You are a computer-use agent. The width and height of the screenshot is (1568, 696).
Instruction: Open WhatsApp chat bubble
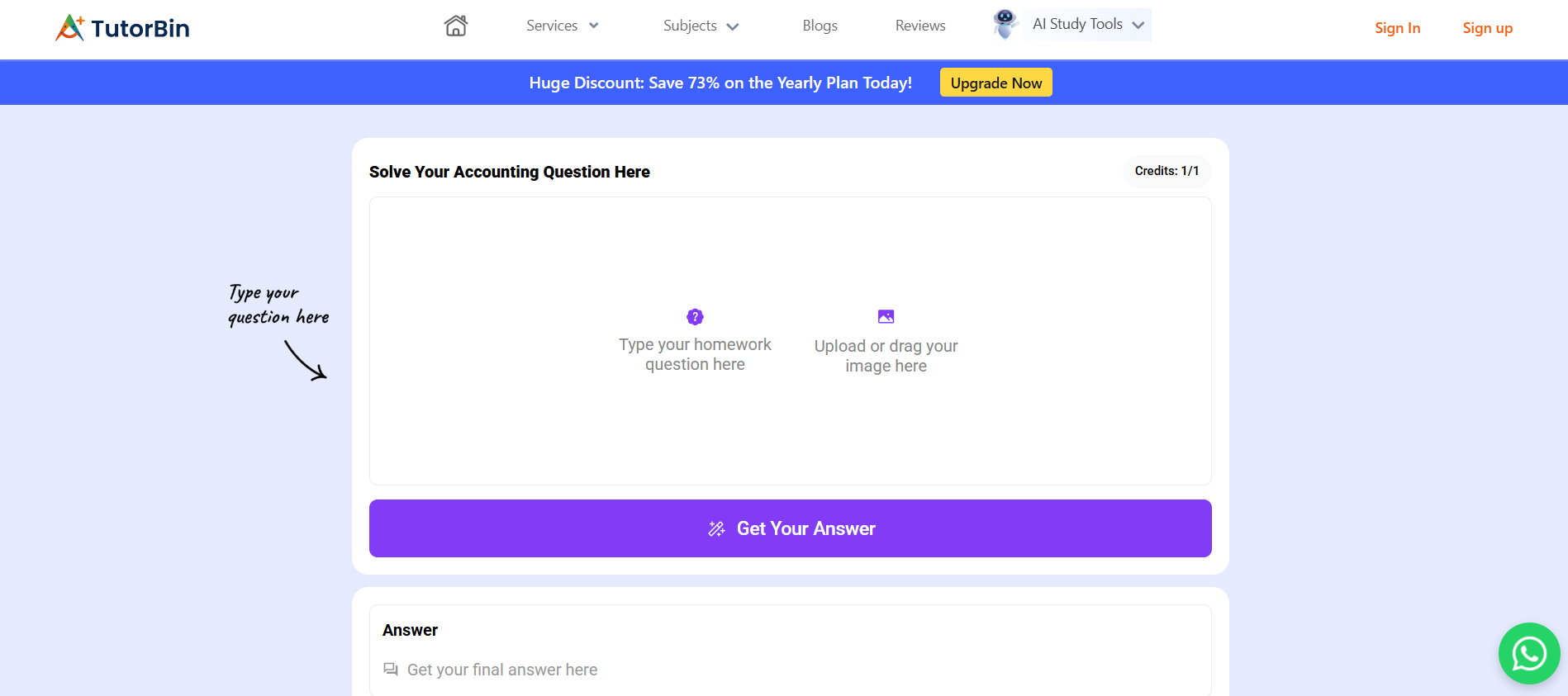[x=1529, y=653]
